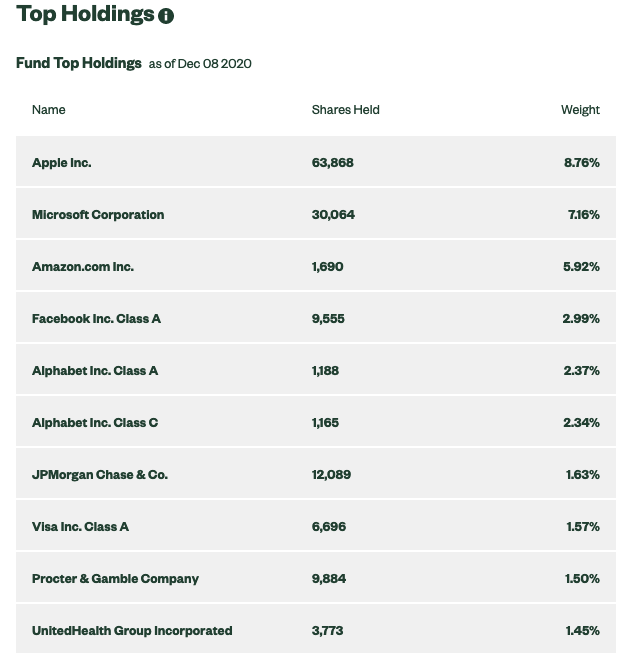The width and height of the screenshot is (633, 653).
Task: Click the Top Holdings info icon
Action: pyautogui.click(x=166, y=16)
